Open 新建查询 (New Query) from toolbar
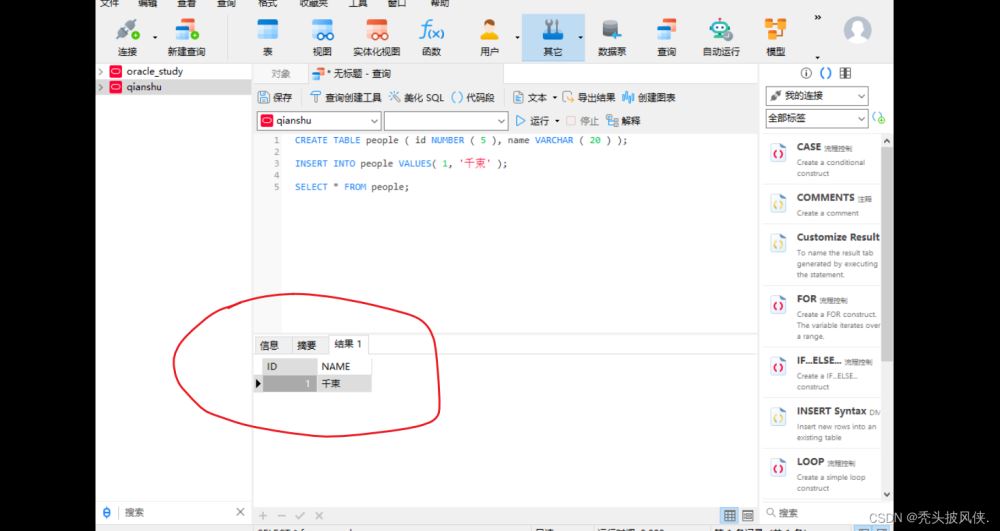1000x531 pixels. pos(186,37)
